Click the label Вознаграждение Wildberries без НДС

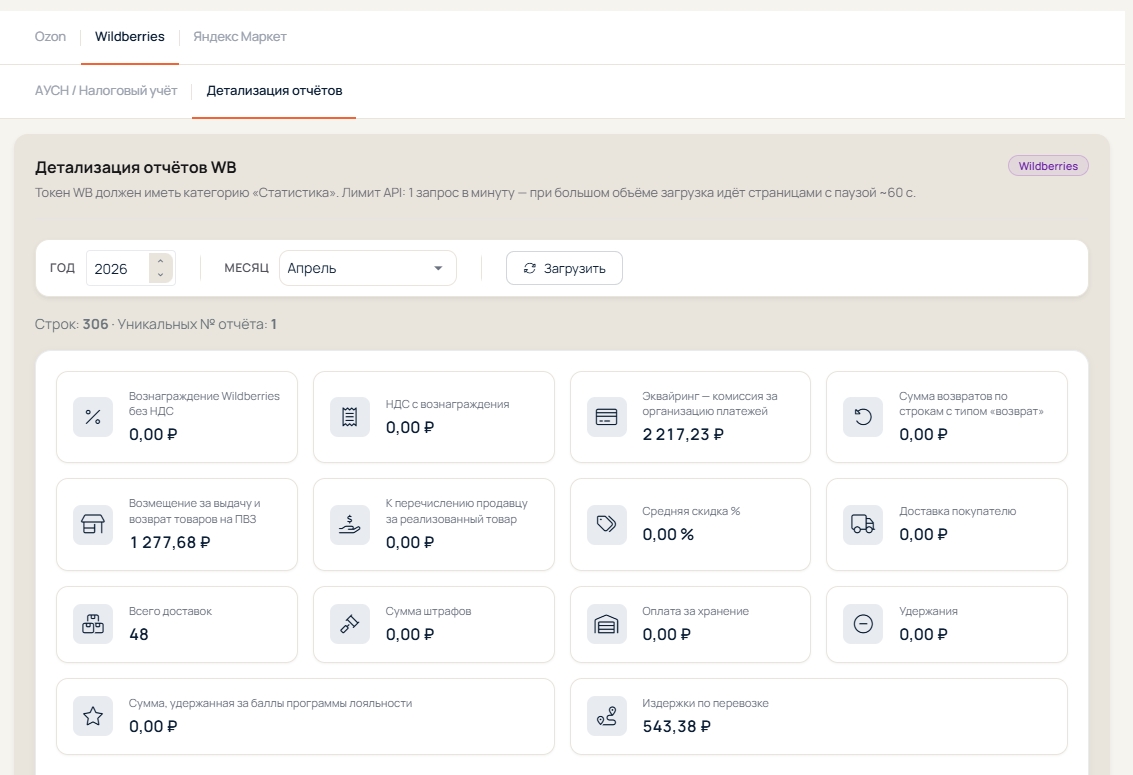pyautogui.click(x=204, y=404)
